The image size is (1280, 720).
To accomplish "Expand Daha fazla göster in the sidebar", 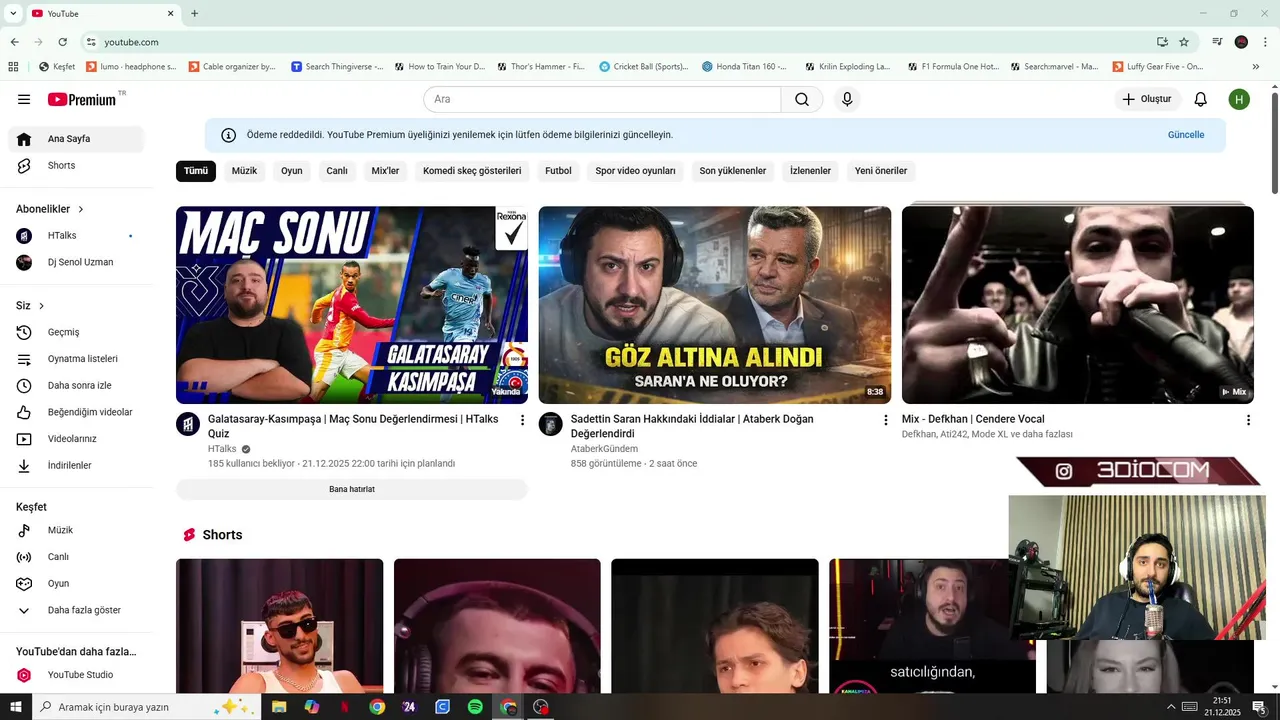I will pos(76,610).
